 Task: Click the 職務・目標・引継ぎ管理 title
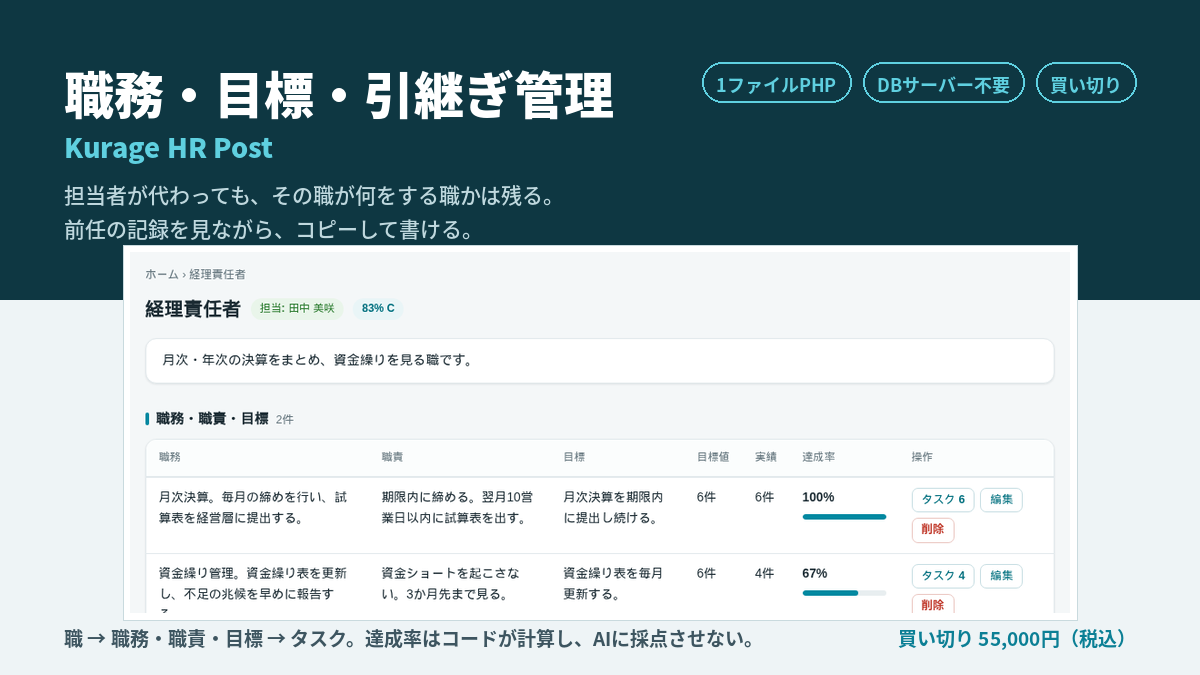[x=339, y=96]
